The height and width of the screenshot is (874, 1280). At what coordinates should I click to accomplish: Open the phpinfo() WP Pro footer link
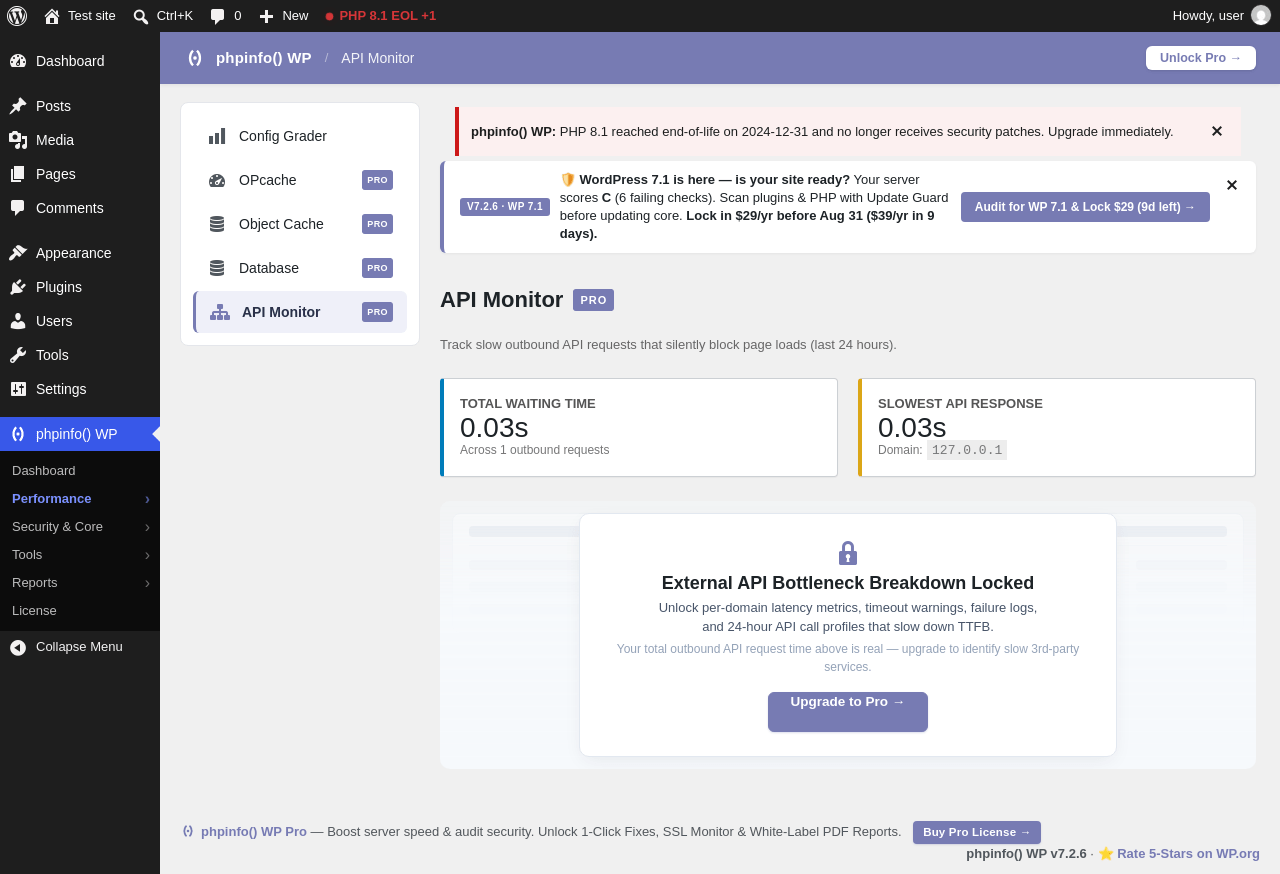(254, 831)
